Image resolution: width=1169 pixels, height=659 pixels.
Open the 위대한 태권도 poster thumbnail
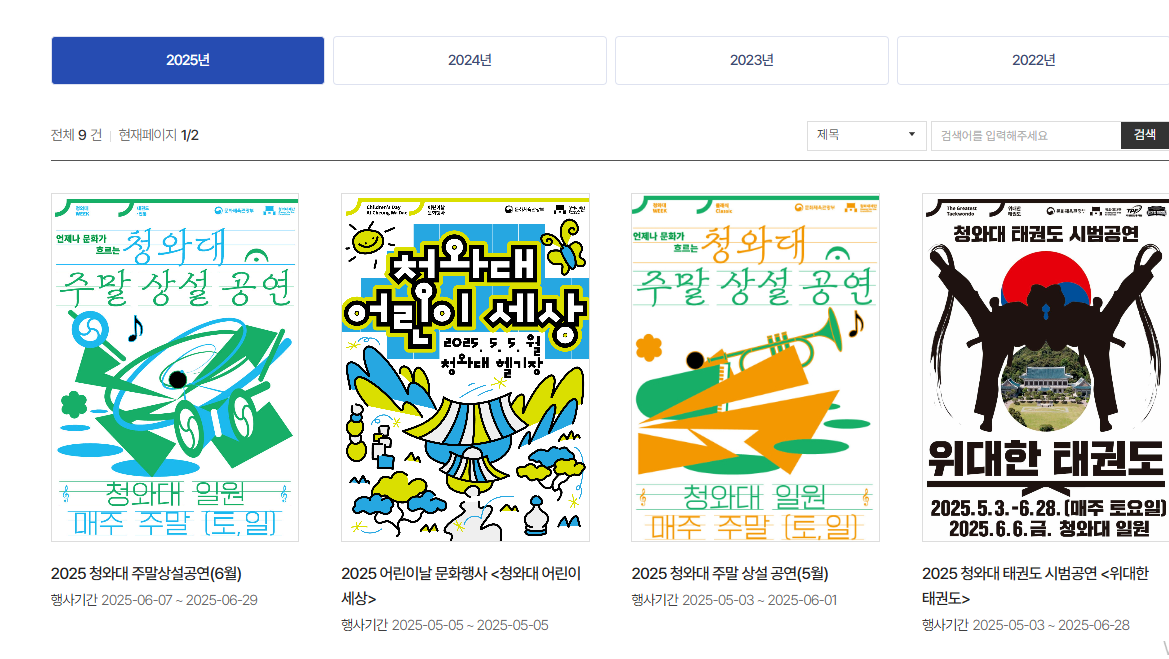tap(1045, 368)
